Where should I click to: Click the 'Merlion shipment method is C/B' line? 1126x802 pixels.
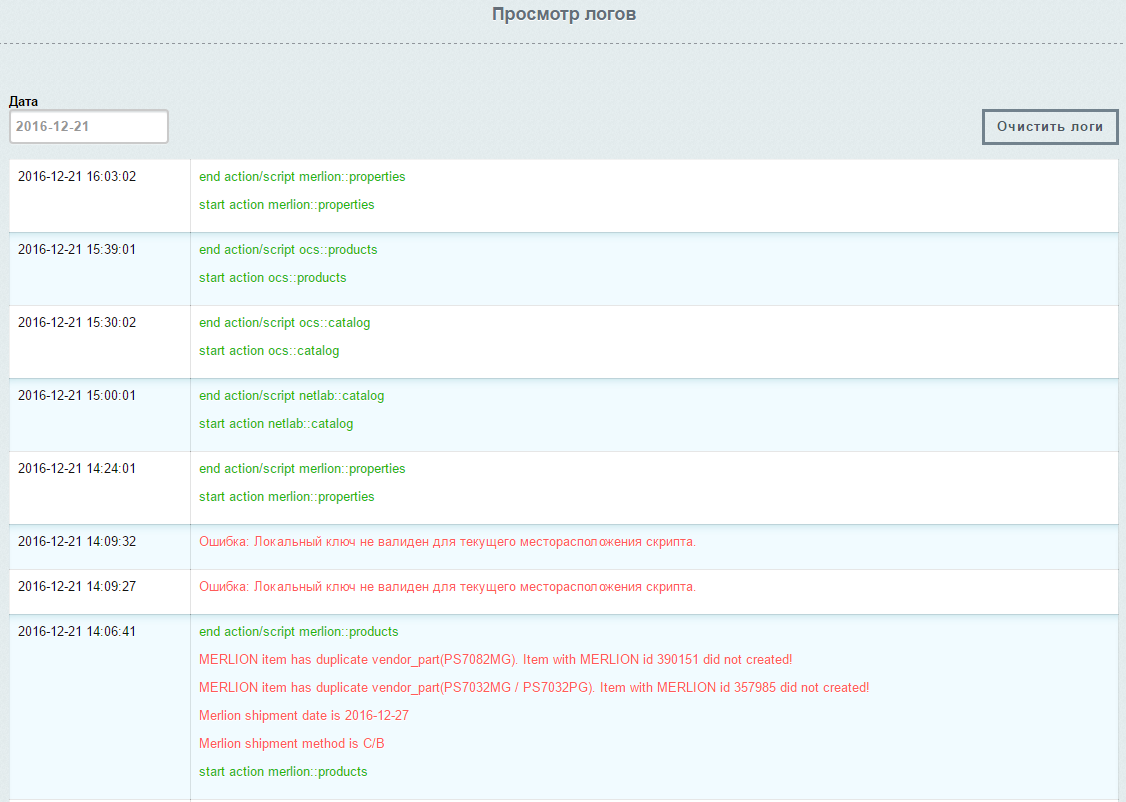point(292,744)
